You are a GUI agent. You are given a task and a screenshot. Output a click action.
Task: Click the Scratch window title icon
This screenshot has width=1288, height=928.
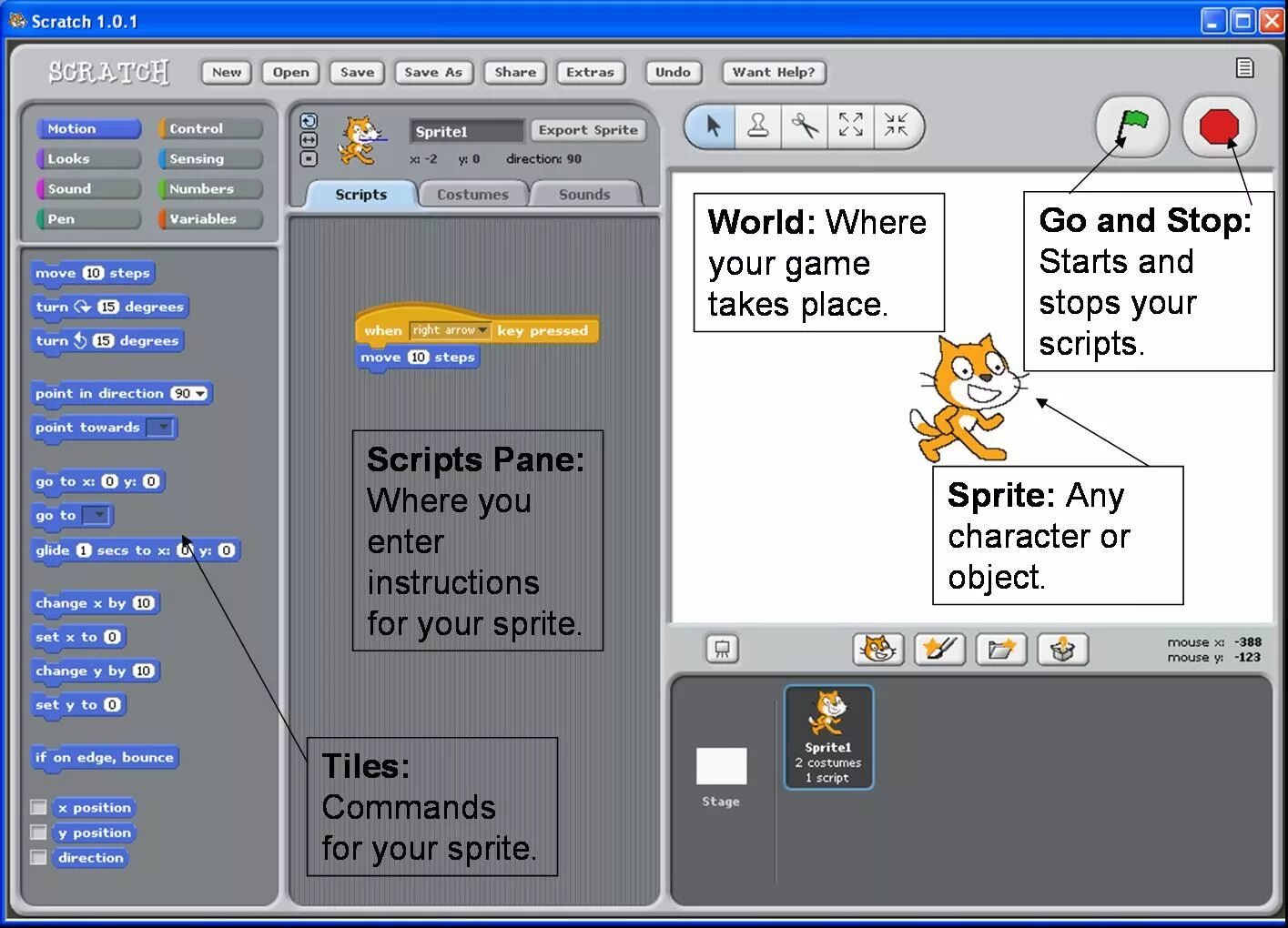[x=17, y=20]
